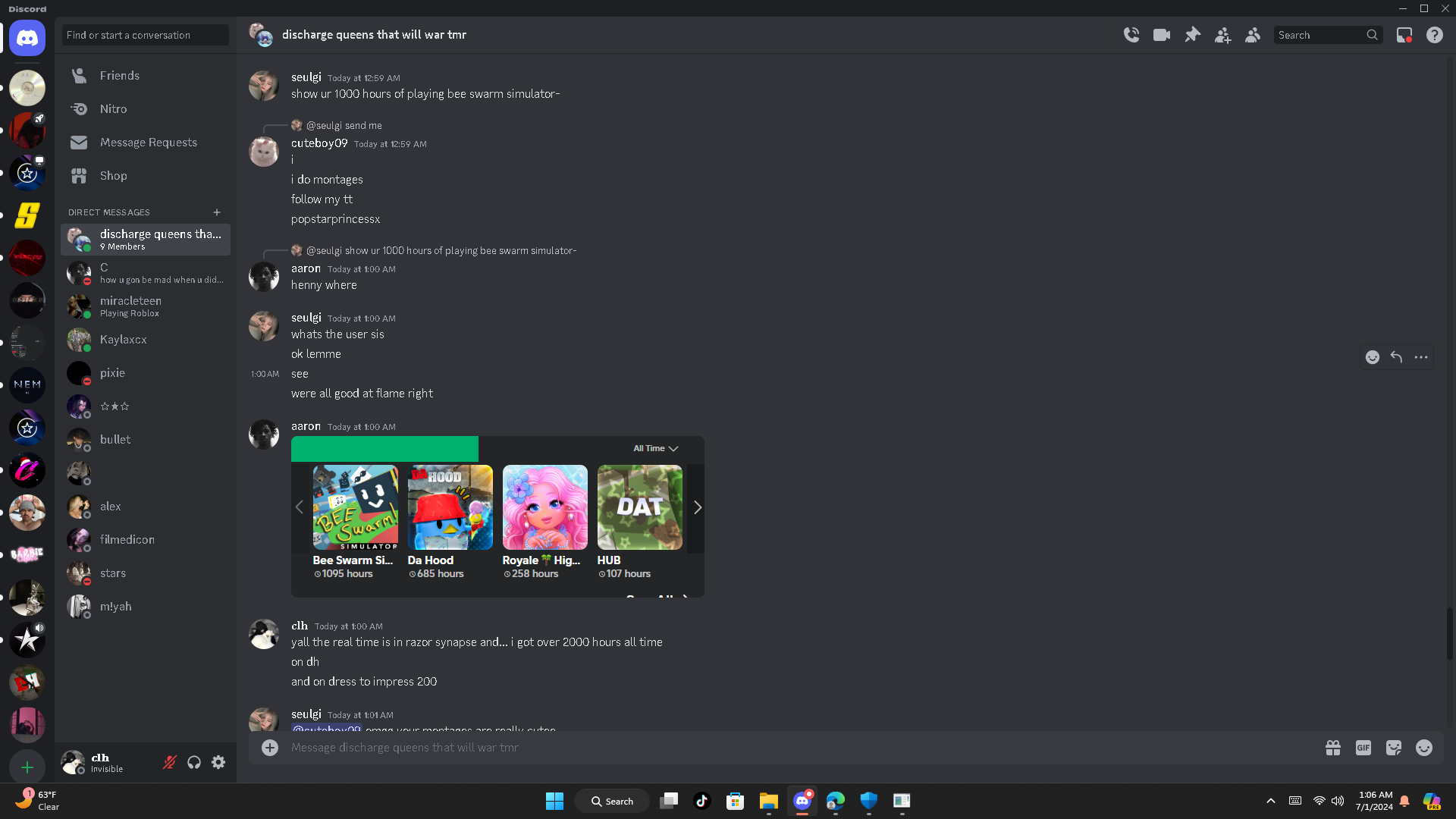1456x819 pixels.
Task: Send a gift with the gift icon
Action: click(x=1333, y=748)
